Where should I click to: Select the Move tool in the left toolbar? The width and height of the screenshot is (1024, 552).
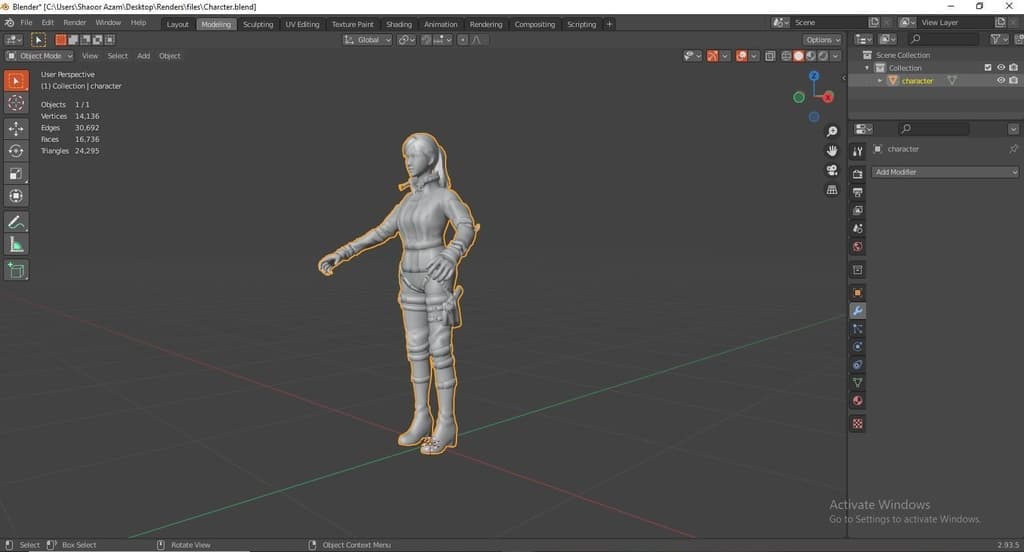pos(16,129)
